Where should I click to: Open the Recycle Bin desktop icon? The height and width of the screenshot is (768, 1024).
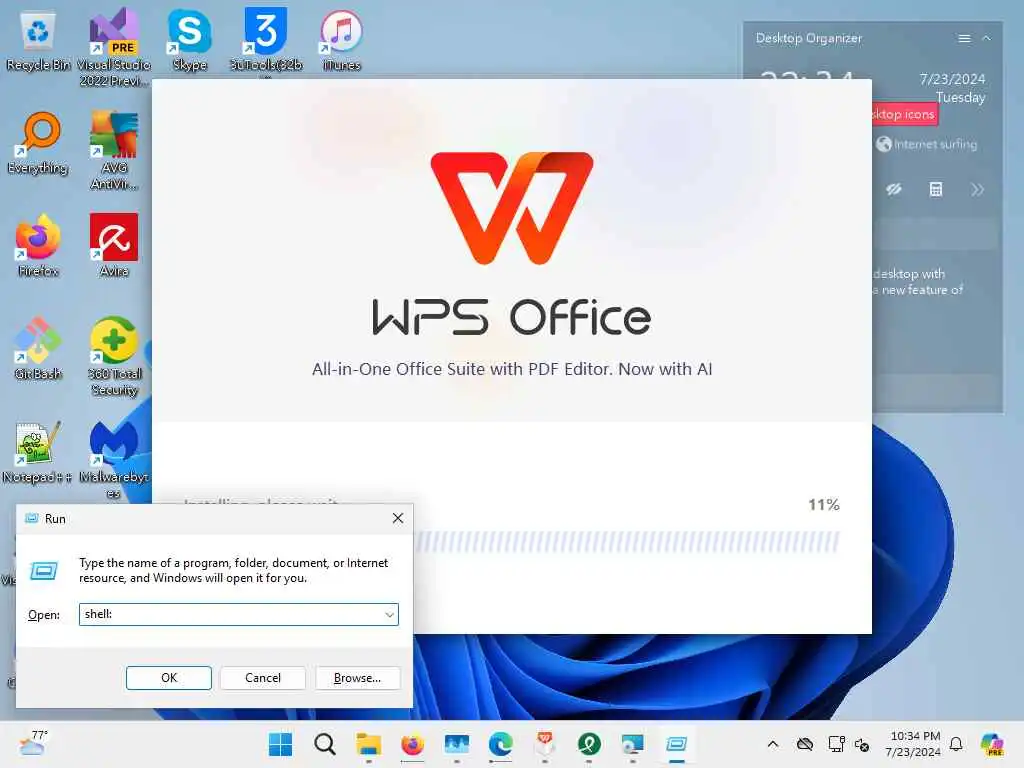coord(38,40)
